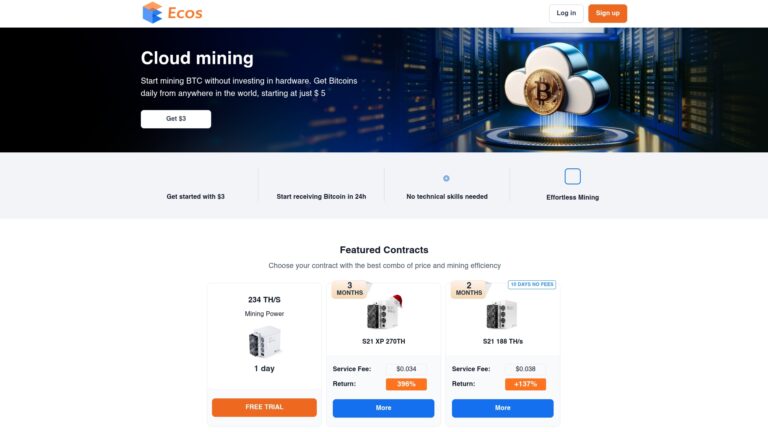
Task: Click the 3 Months badge
Action: click(x=351, y=288)
